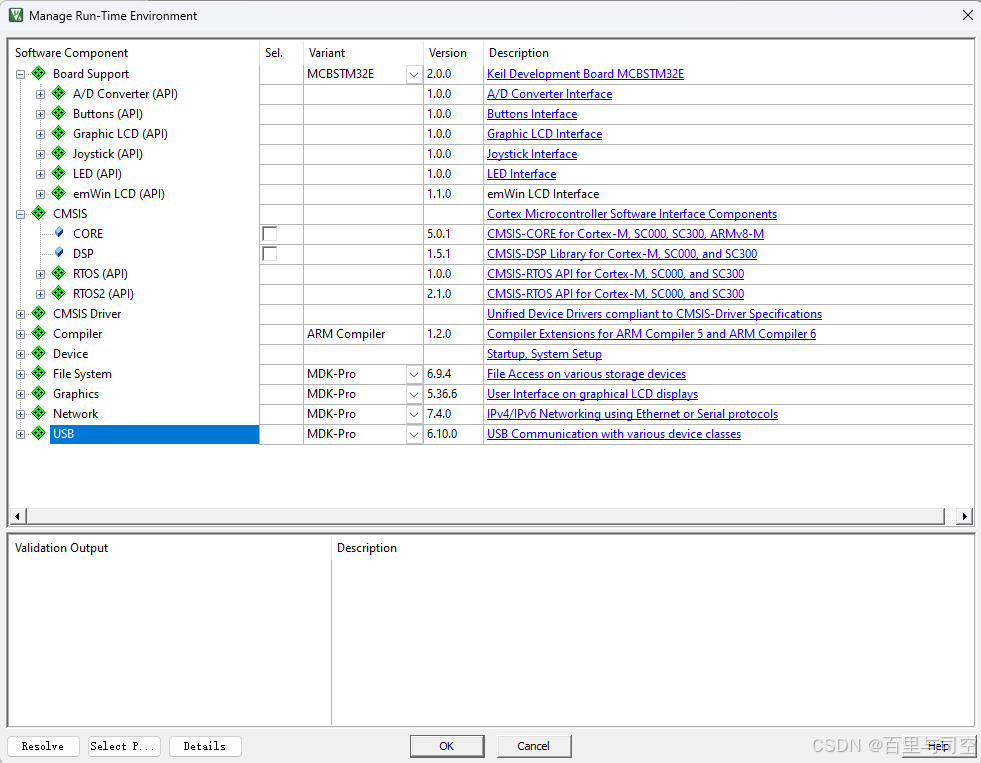The height and width of the screenshot is (763, 981).
Task: Click the green diamond icon for Joystick (API)
Action: pyautogui.click(x=59, y=153)
